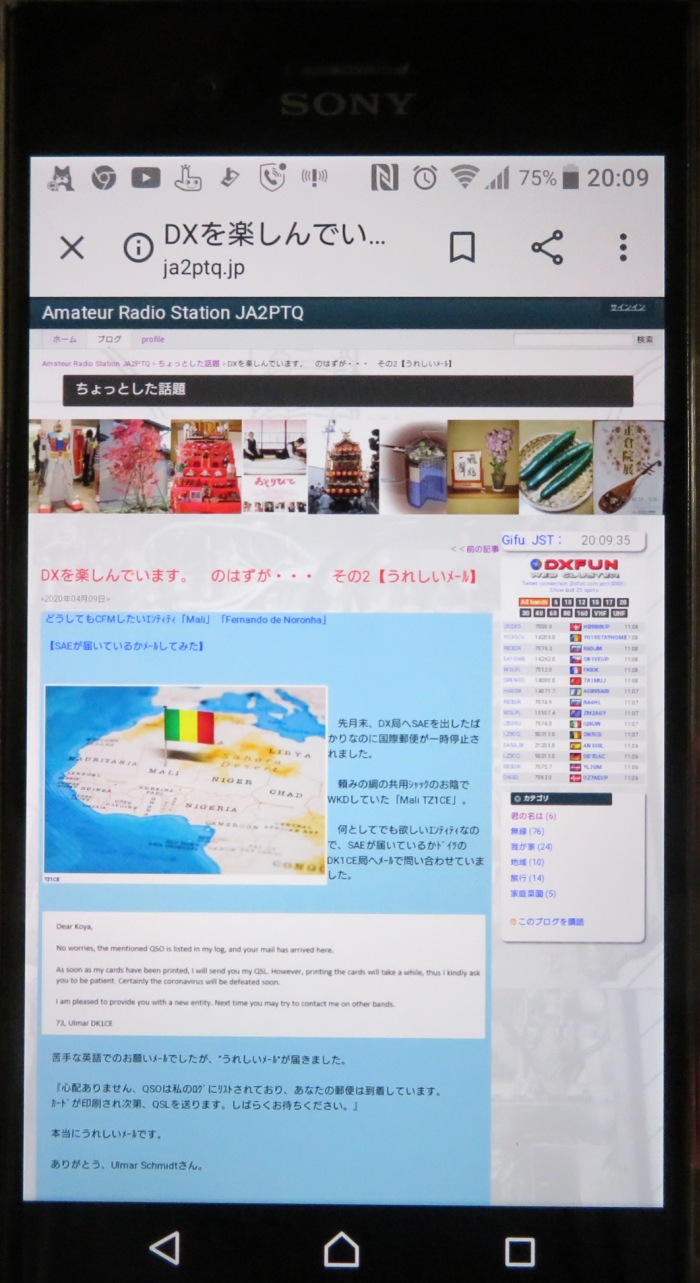Open the 我が家 (24) category
This screenshot has width=700, height=1283.
[x=531, y=847]
